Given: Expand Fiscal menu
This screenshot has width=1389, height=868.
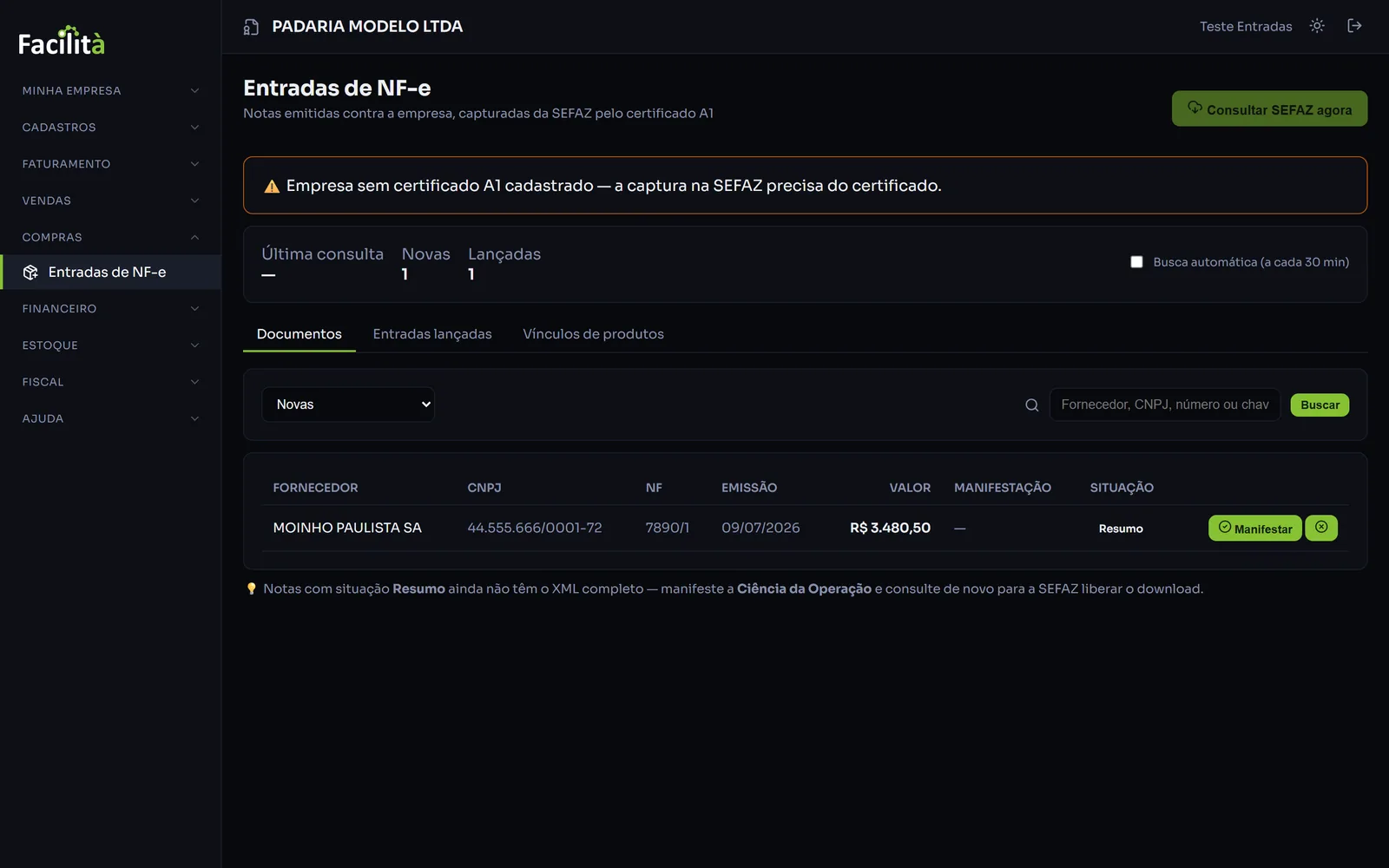Looking at the screenshot, I should tap(110, 382).
